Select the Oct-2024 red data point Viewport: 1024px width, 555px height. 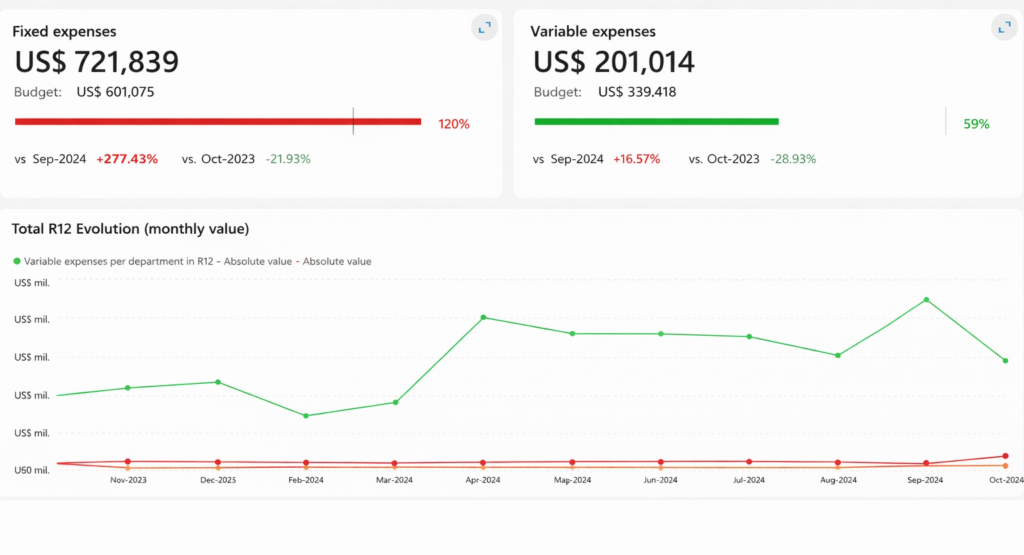click(1005, 456)
